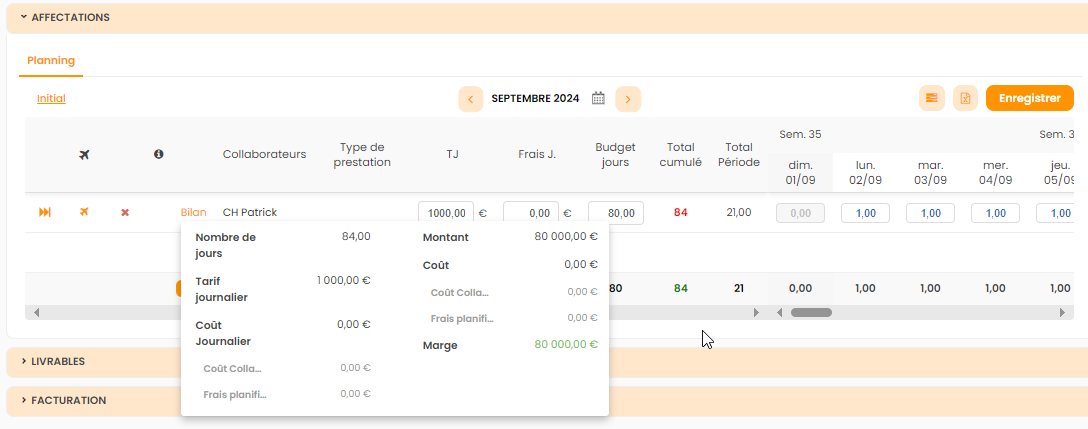Click the lun. 02/09 day input field
The width and height of the screenshot is (1088, 429).
(865, 213)
